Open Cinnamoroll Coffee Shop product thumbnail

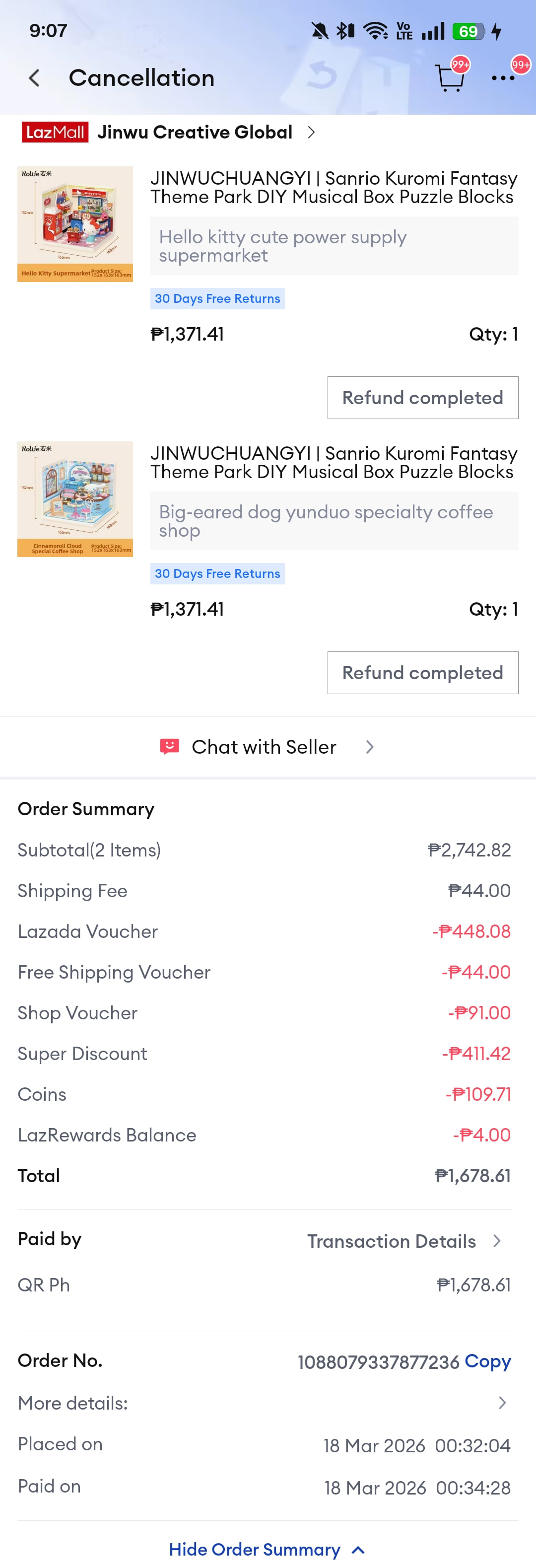[x=75, y=499]
